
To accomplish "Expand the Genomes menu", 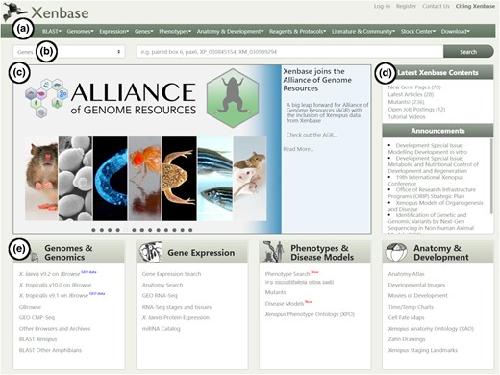I will pos(80,31).
